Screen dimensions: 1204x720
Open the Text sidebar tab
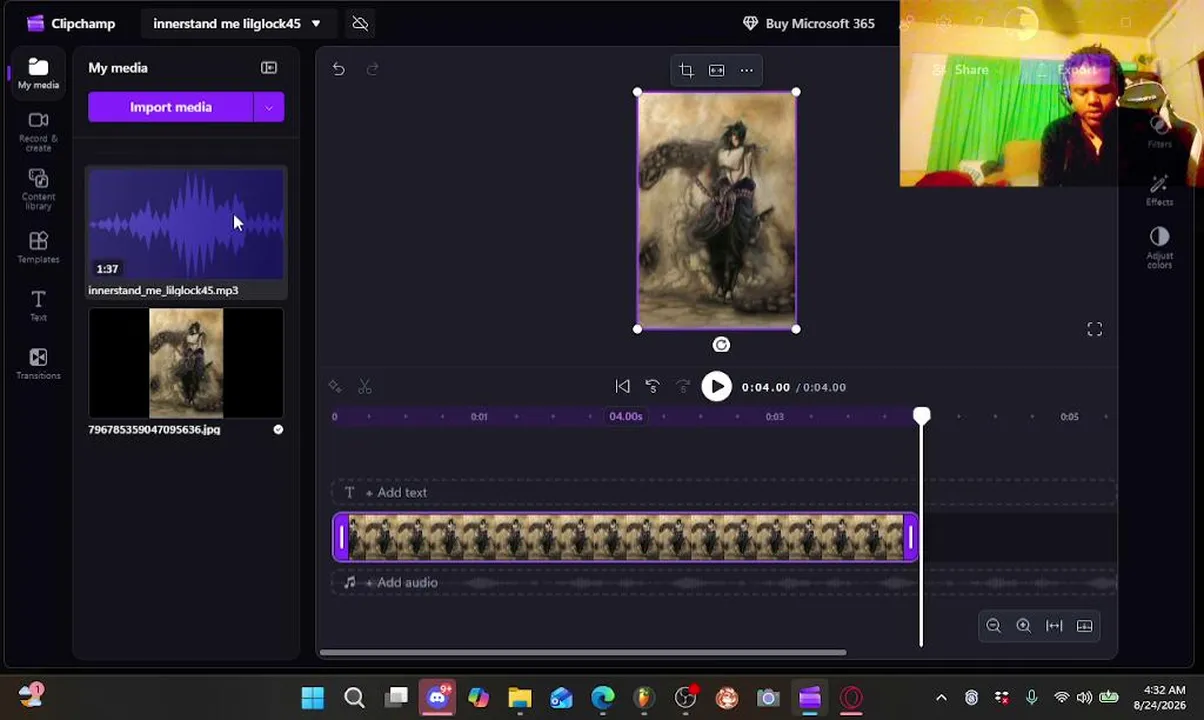pyautogui.click(x=38, y=306)
